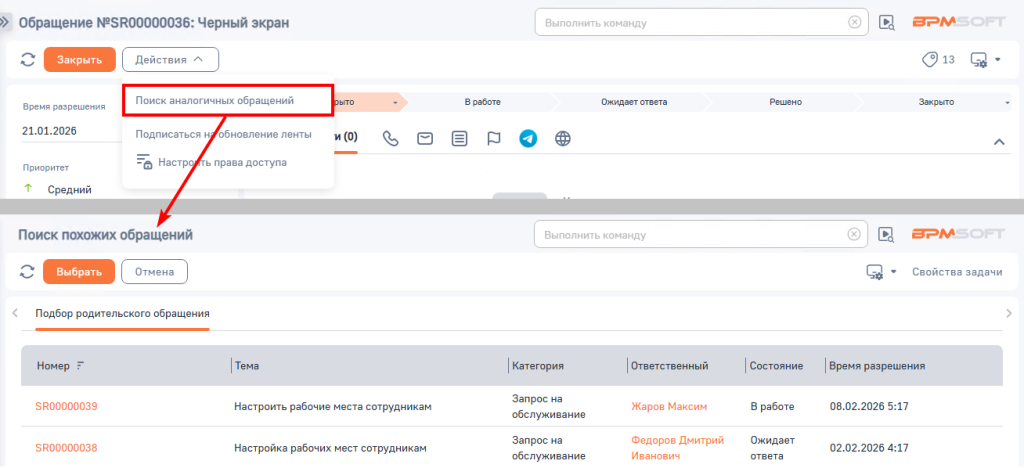
Task: Select the notes list channel icon
Action: (x=460, y=138)
